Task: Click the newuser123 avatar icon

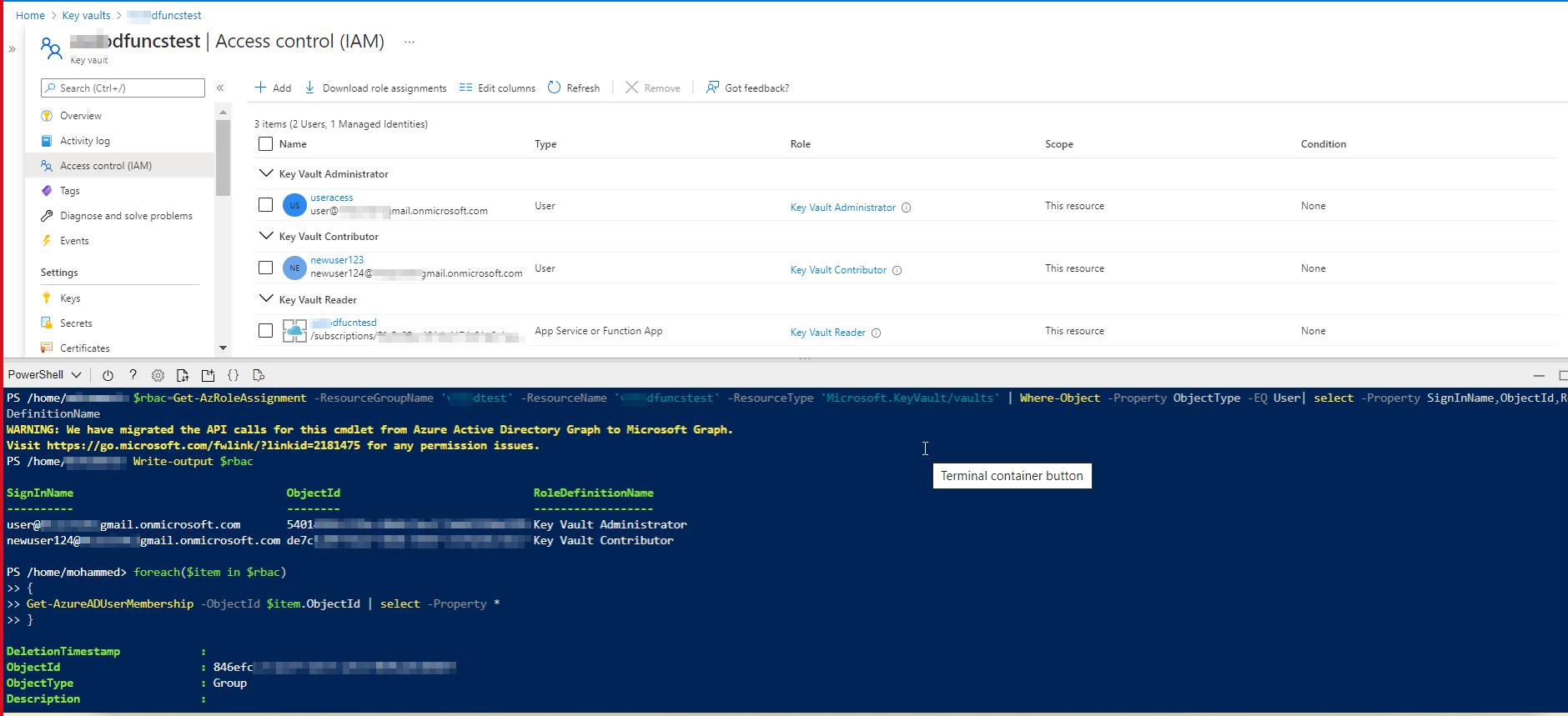Action: pyautogui.click(x=294, y=268)
